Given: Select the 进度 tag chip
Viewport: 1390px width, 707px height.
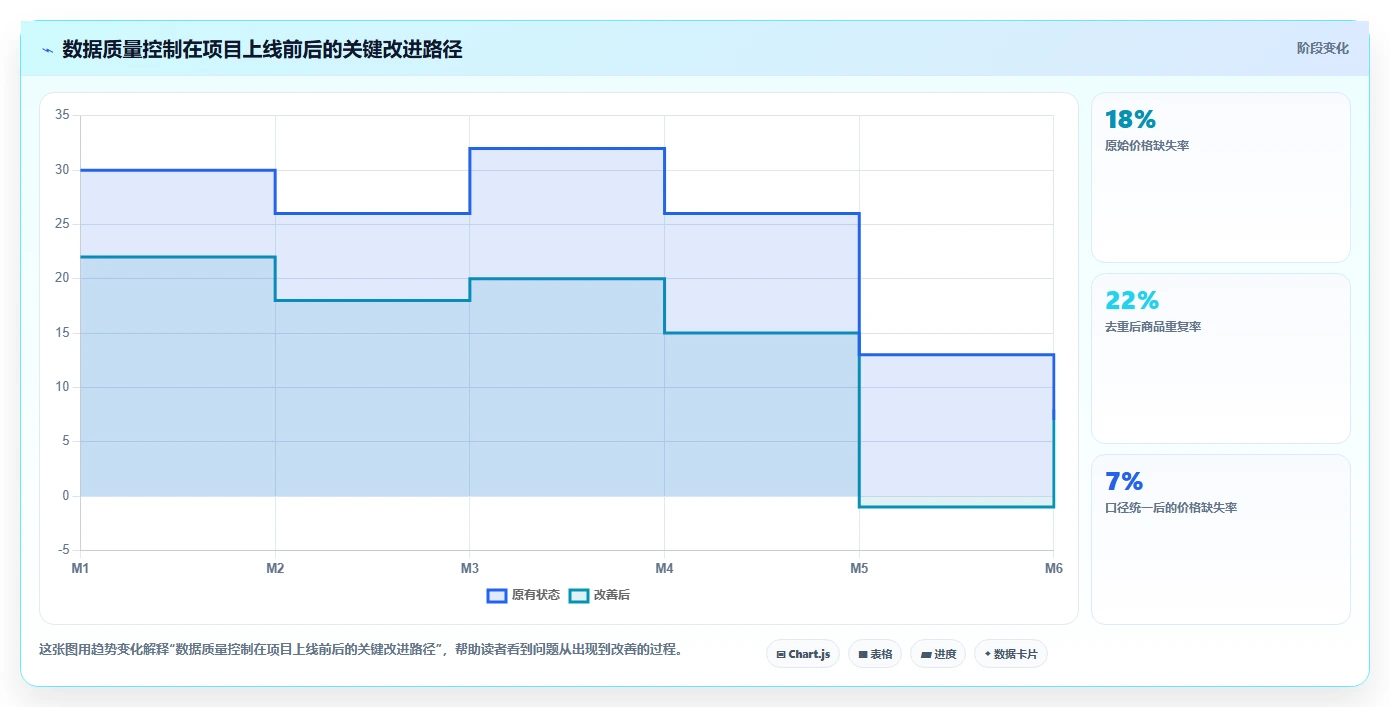Looking at the screenshot, I should 938,654.
